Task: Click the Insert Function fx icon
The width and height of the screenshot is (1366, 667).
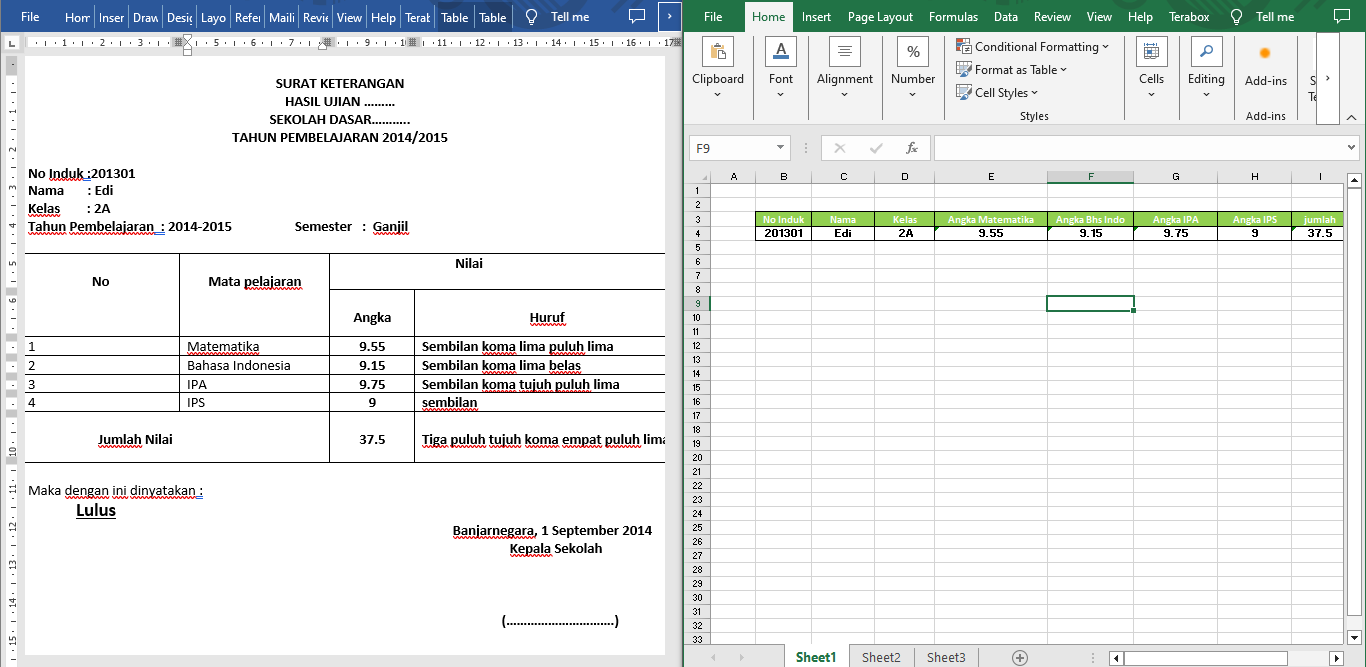Action: point(911,148)
